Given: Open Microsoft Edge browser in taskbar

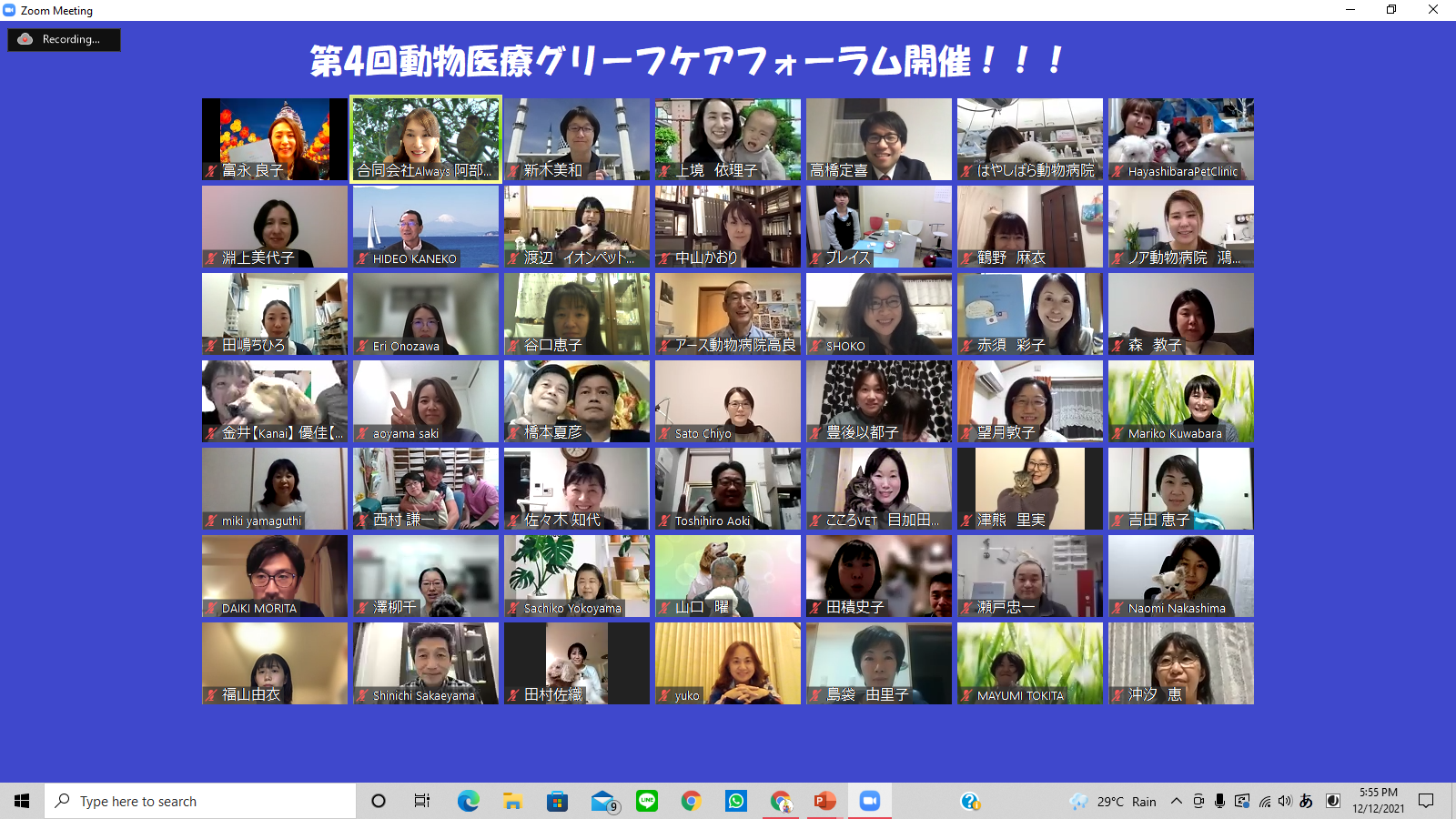Looking at the screenshot, I should coord(468,801).
